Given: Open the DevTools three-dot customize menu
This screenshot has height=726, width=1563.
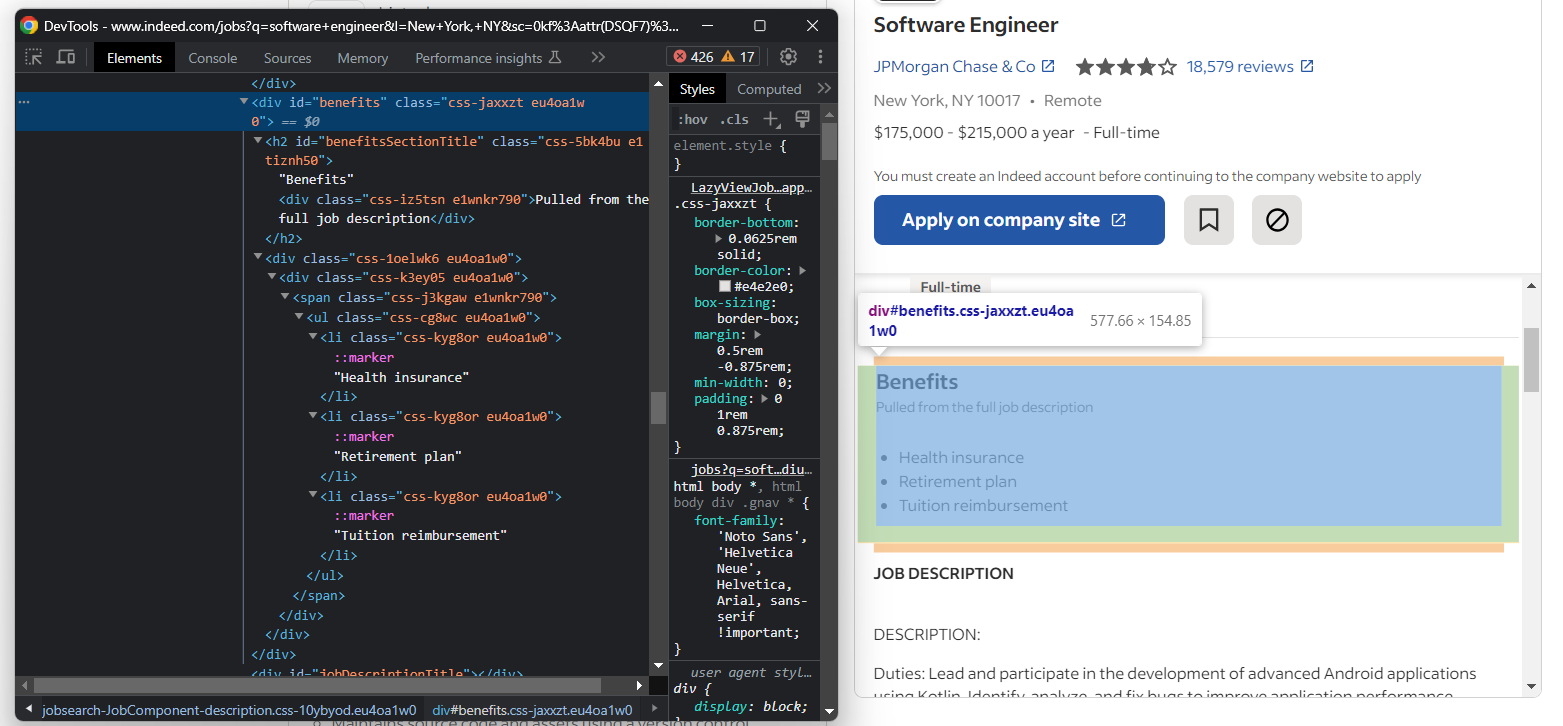Looking at the screenshot, I should click(820, 57).
